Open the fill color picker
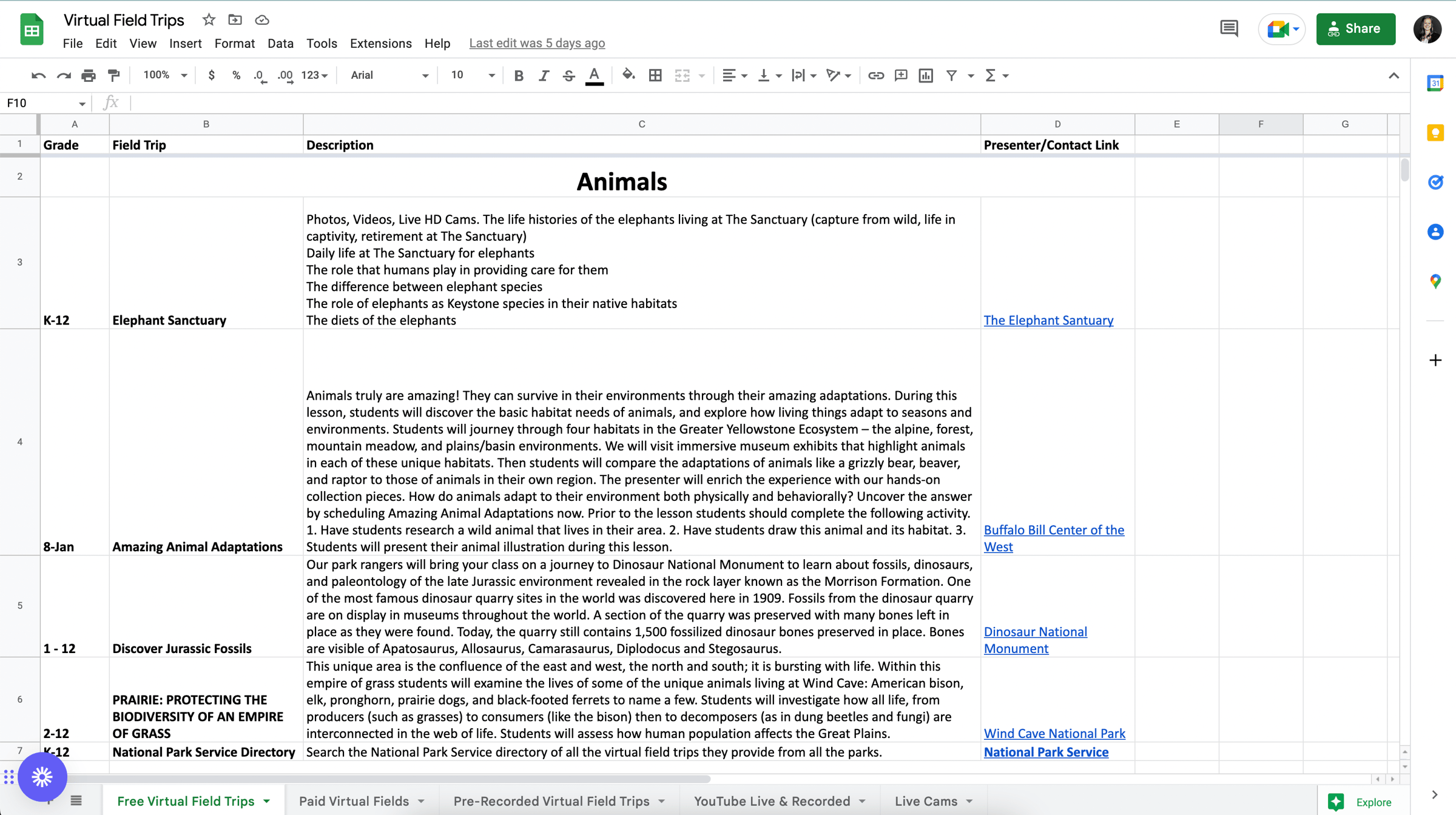This screenshot has height=815, width=1456. 629,75
